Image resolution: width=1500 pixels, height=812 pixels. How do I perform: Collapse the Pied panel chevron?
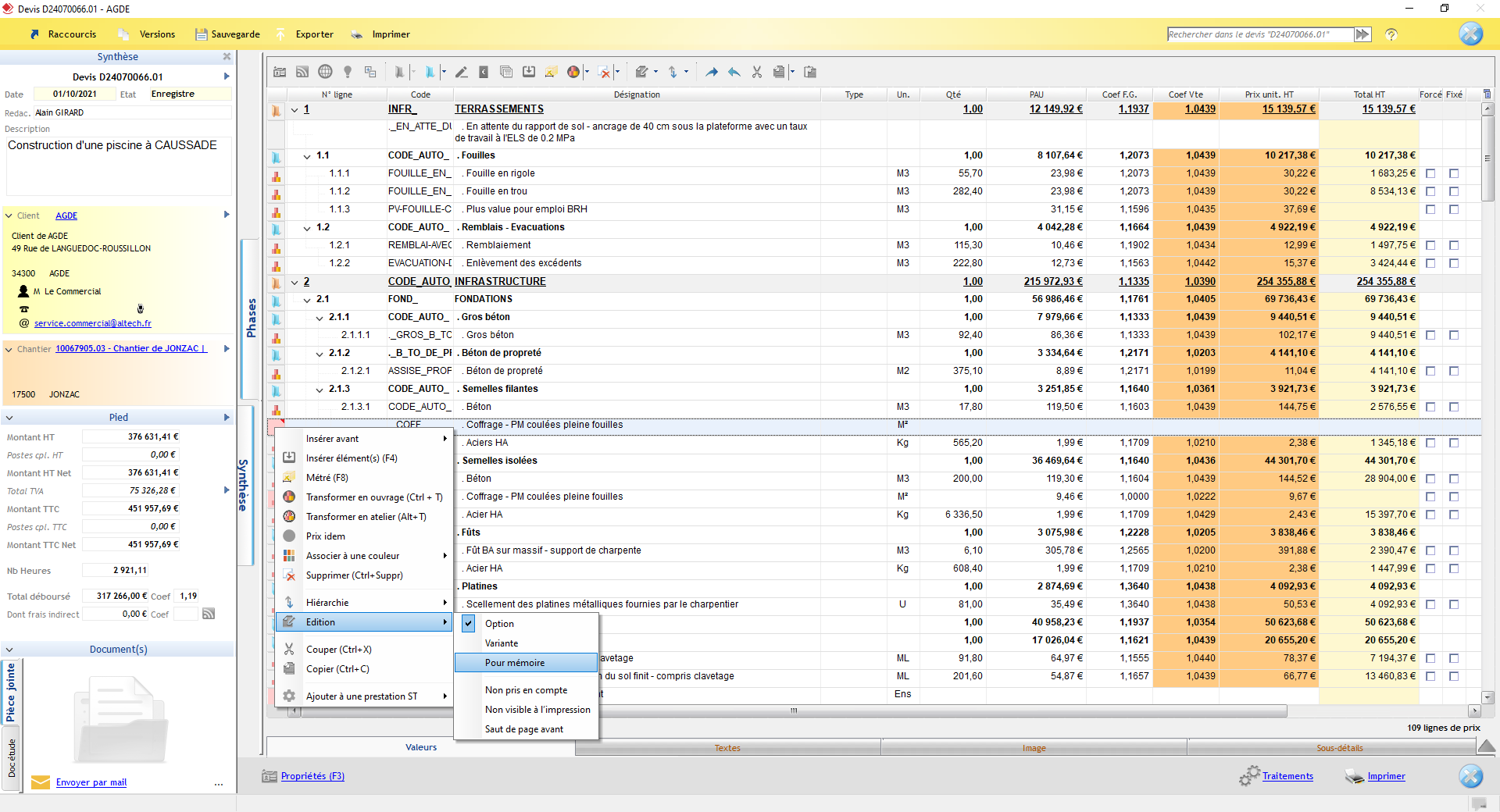point(9,418)
